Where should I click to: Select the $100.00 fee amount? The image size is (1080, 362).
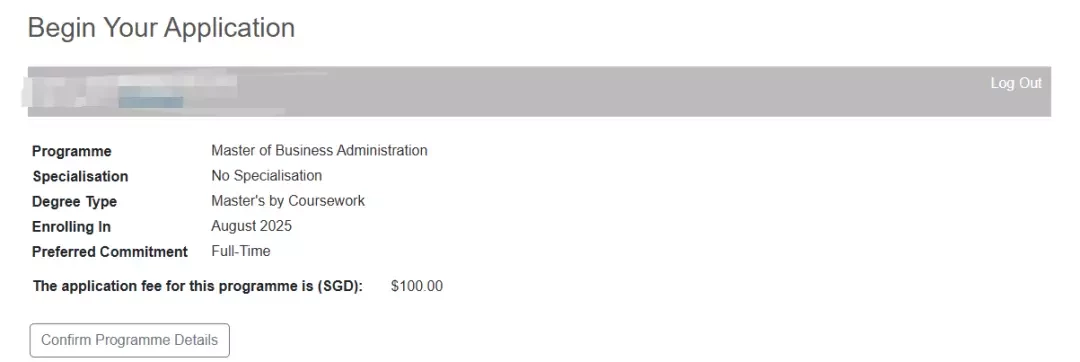coord(417,286)
